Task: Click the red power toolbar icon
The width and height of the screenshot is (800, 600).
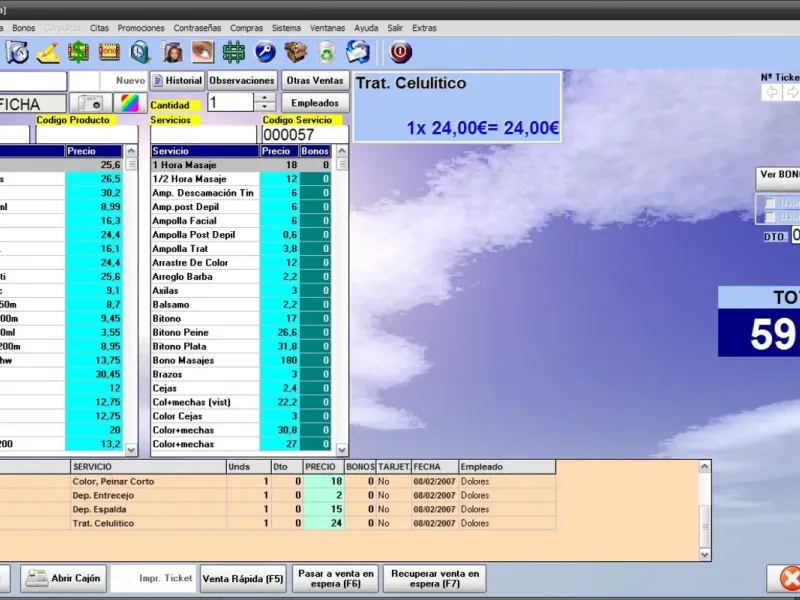Action: click(x=401, y=52)
